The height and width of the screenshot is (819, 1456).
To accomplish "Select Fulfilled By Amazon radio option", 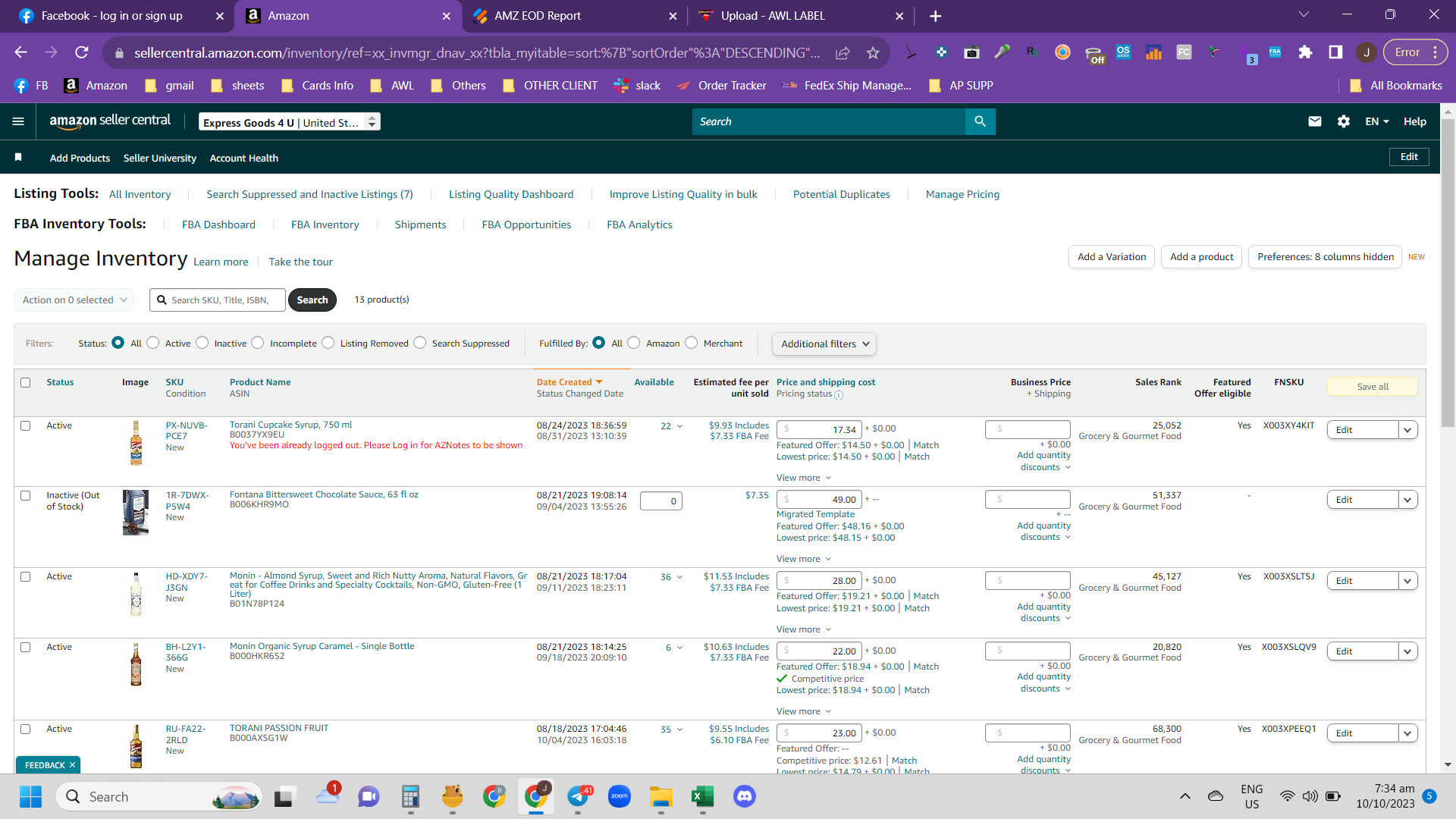I will (634, 343).
